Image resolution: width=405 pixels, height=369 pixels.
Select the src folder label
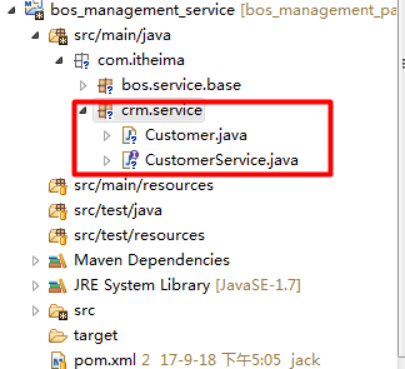tap(85, 311)
